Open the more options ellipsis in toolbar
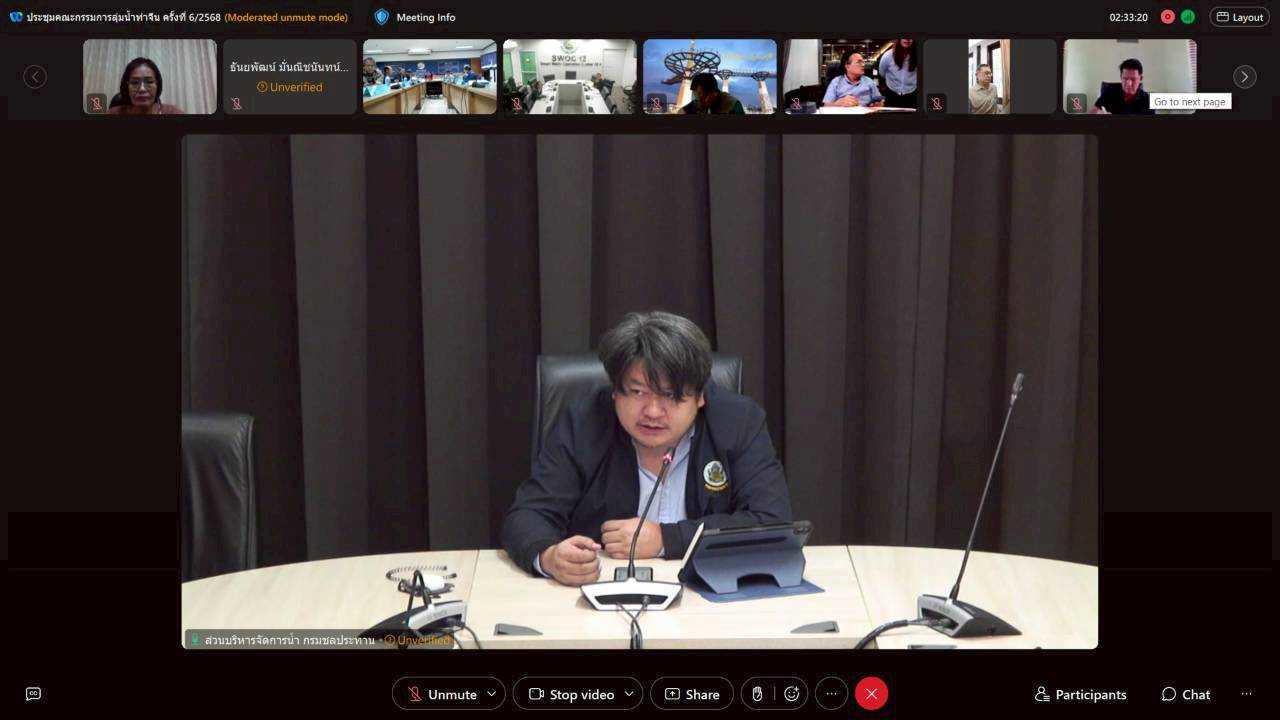Image resolution: width=1280 pixels, height=720 pixels. pos(831,694)
